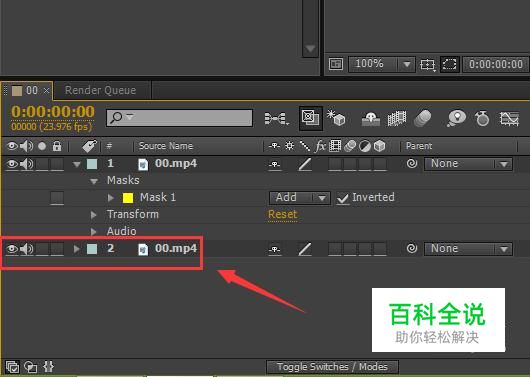
Task: Click the Video eye column header
Action: 12,146
